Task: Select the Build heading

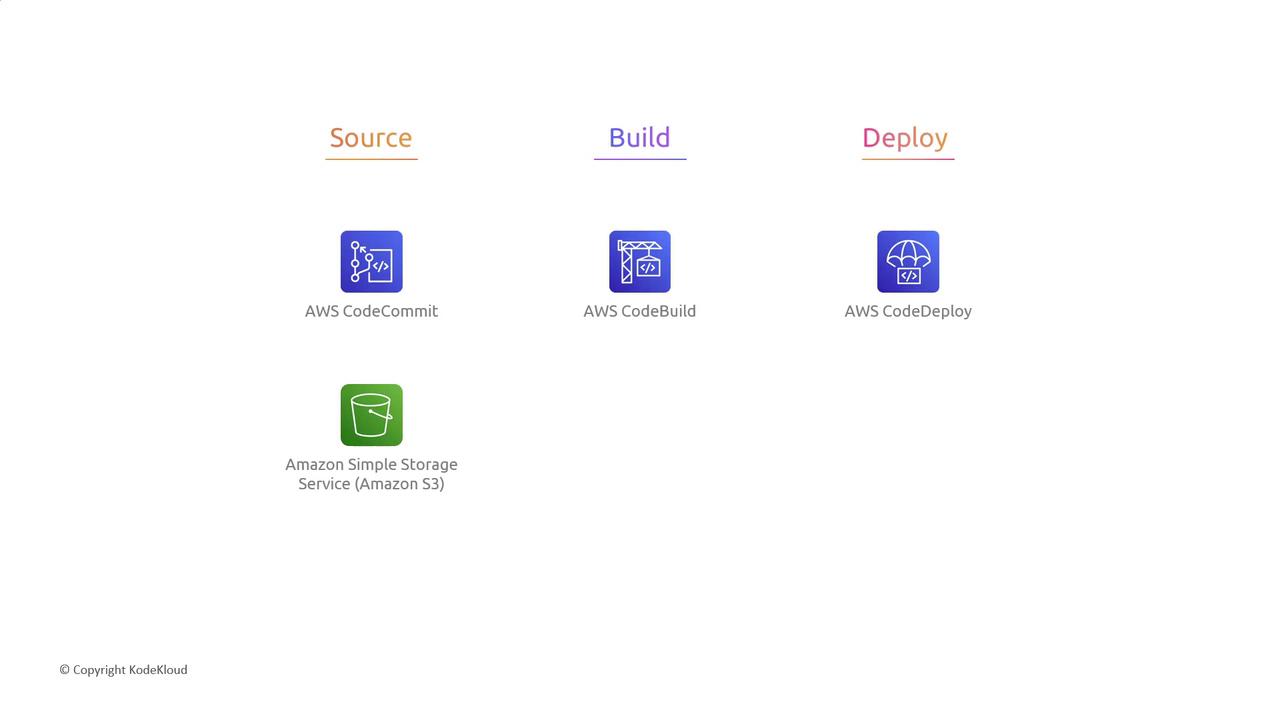Action: pos(640,138)
